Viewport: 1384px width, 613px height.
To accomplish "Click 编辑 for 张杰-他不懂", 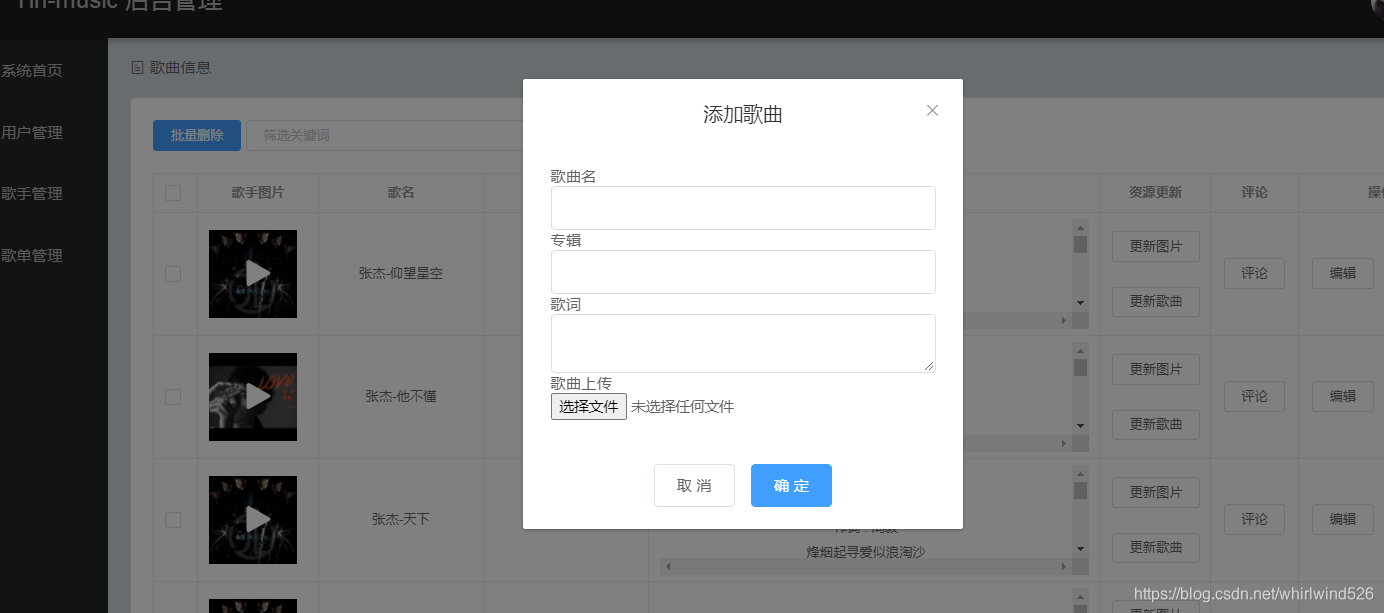I will tap(1342, 396).
